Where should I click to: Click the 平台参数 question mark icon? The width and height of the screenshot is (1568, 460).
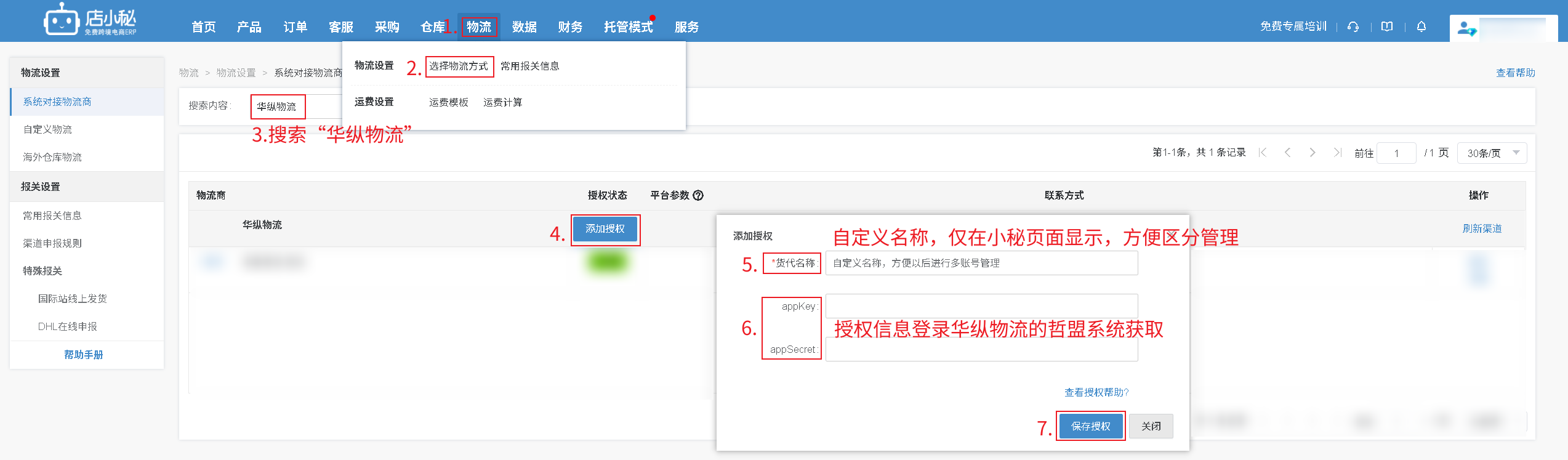[x=698, y=195]
